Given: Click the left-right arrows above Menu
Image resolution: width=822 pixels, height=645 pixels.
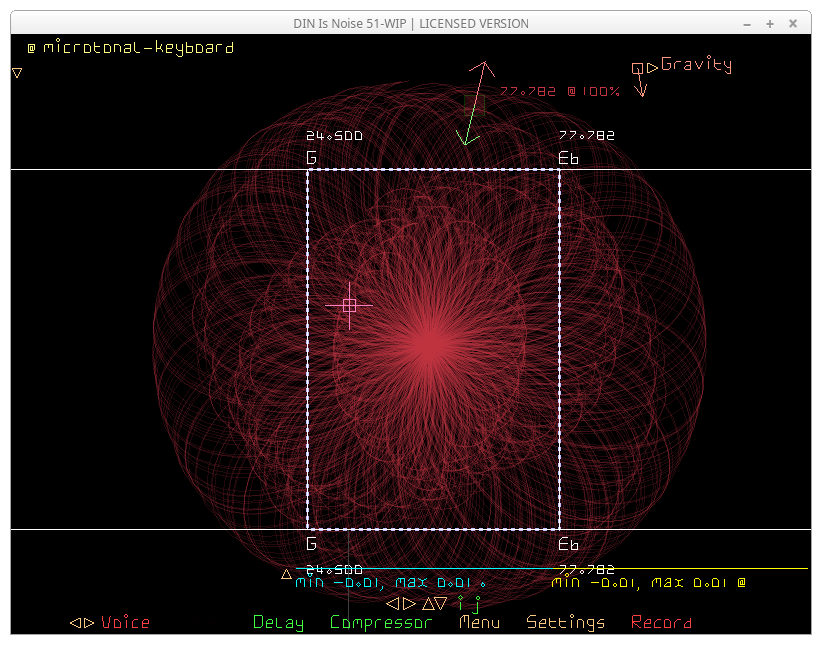Looking at the screenshot, I should point(400,603).
